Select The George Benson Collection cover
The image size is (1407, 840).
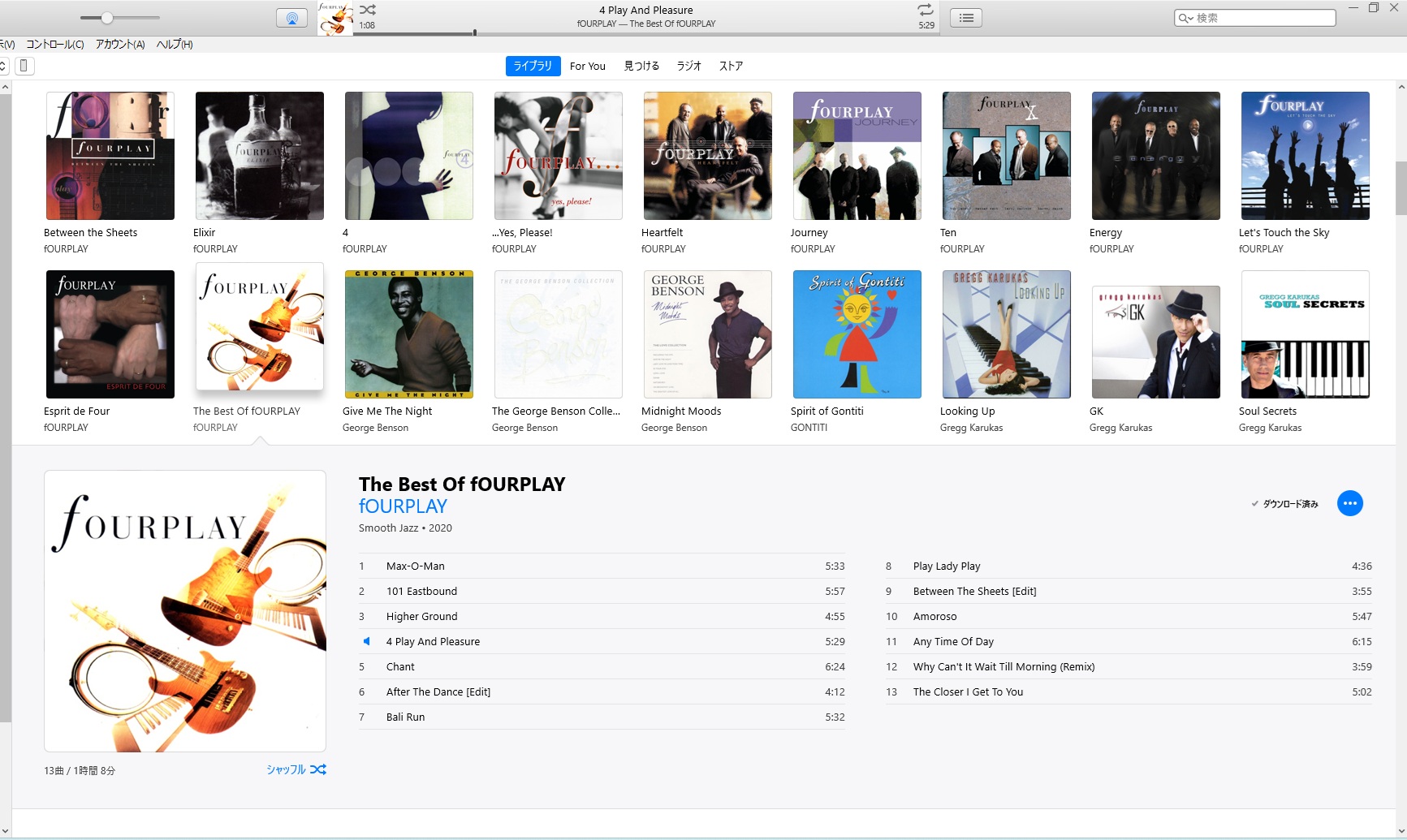click(x=559, y=334)
